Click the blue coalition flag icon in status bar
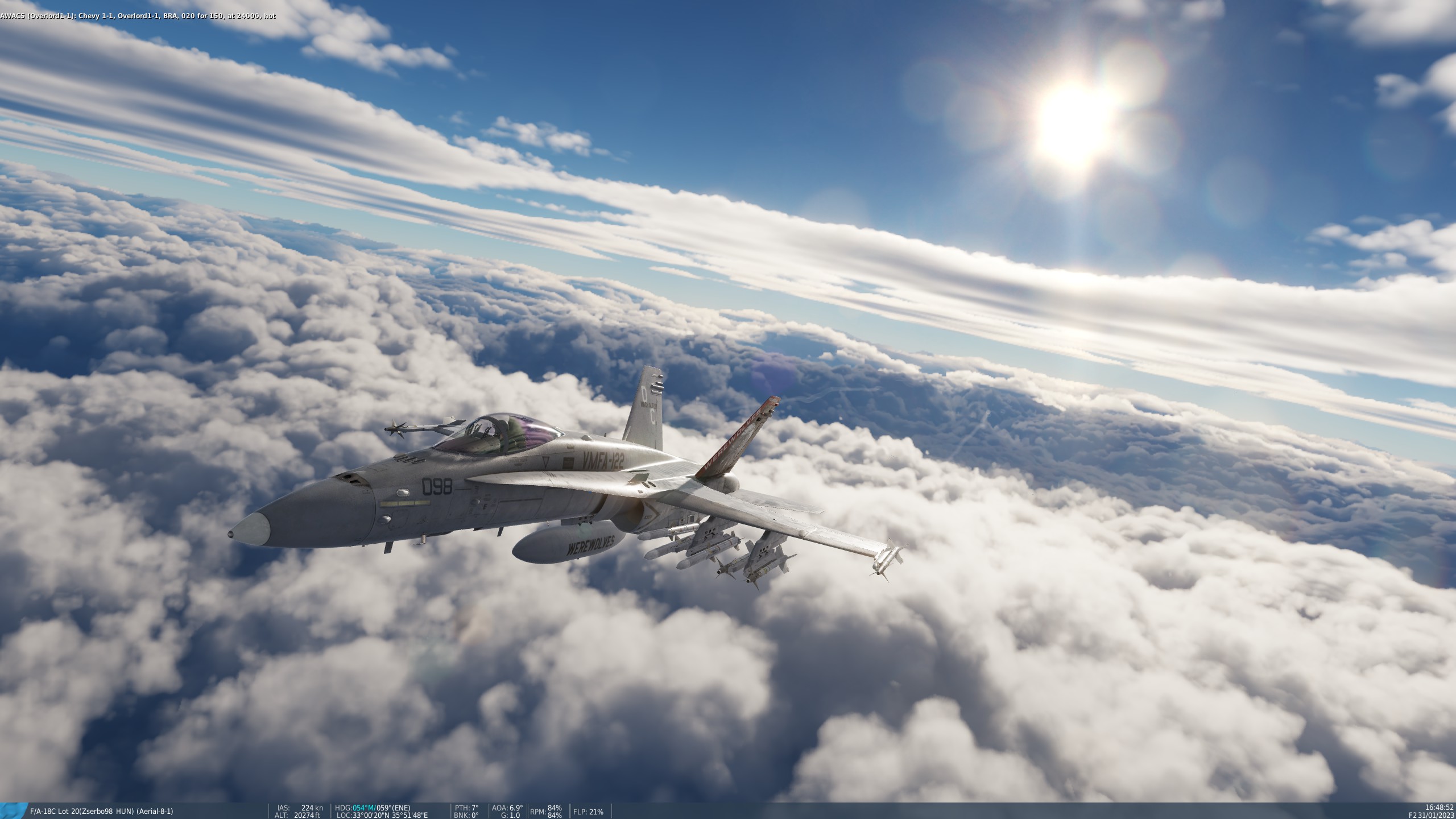This screenshot has width=1456, height=819. click(x=14, y=811)
